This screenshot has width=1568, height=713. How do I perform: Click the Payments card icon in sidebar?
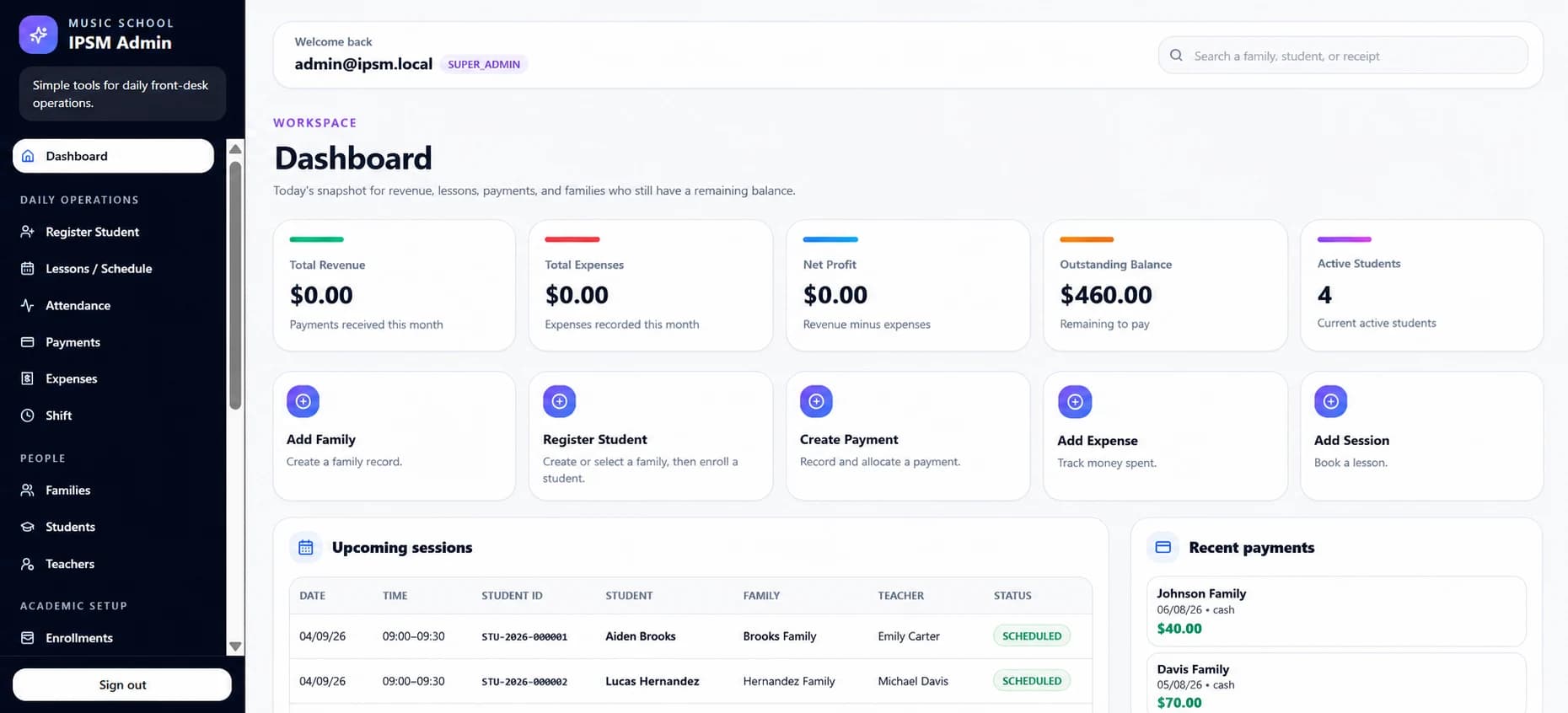[28, 342]
